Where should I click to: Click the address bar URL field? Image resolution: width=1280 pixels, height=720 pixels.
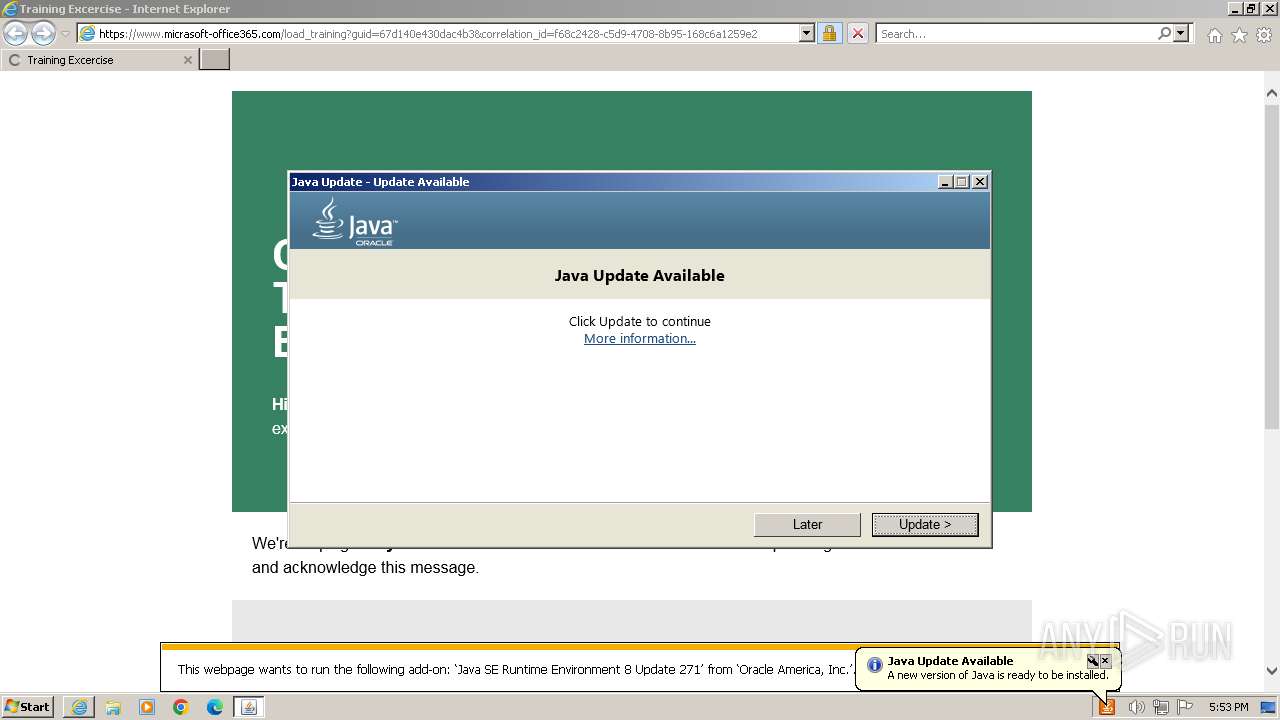pos(438,33)
